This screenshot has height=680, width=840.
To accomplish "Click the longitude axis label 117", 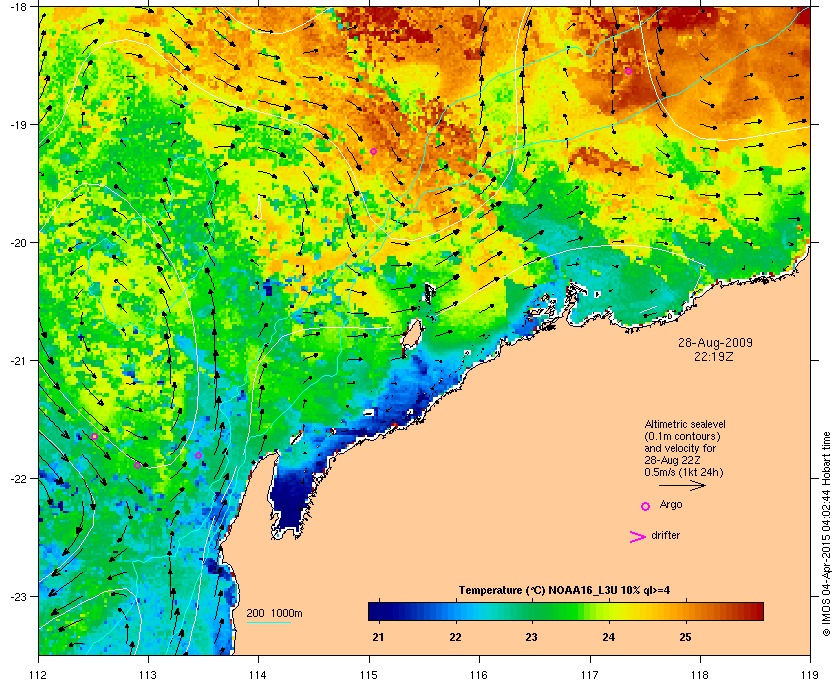I will point(589,675).
